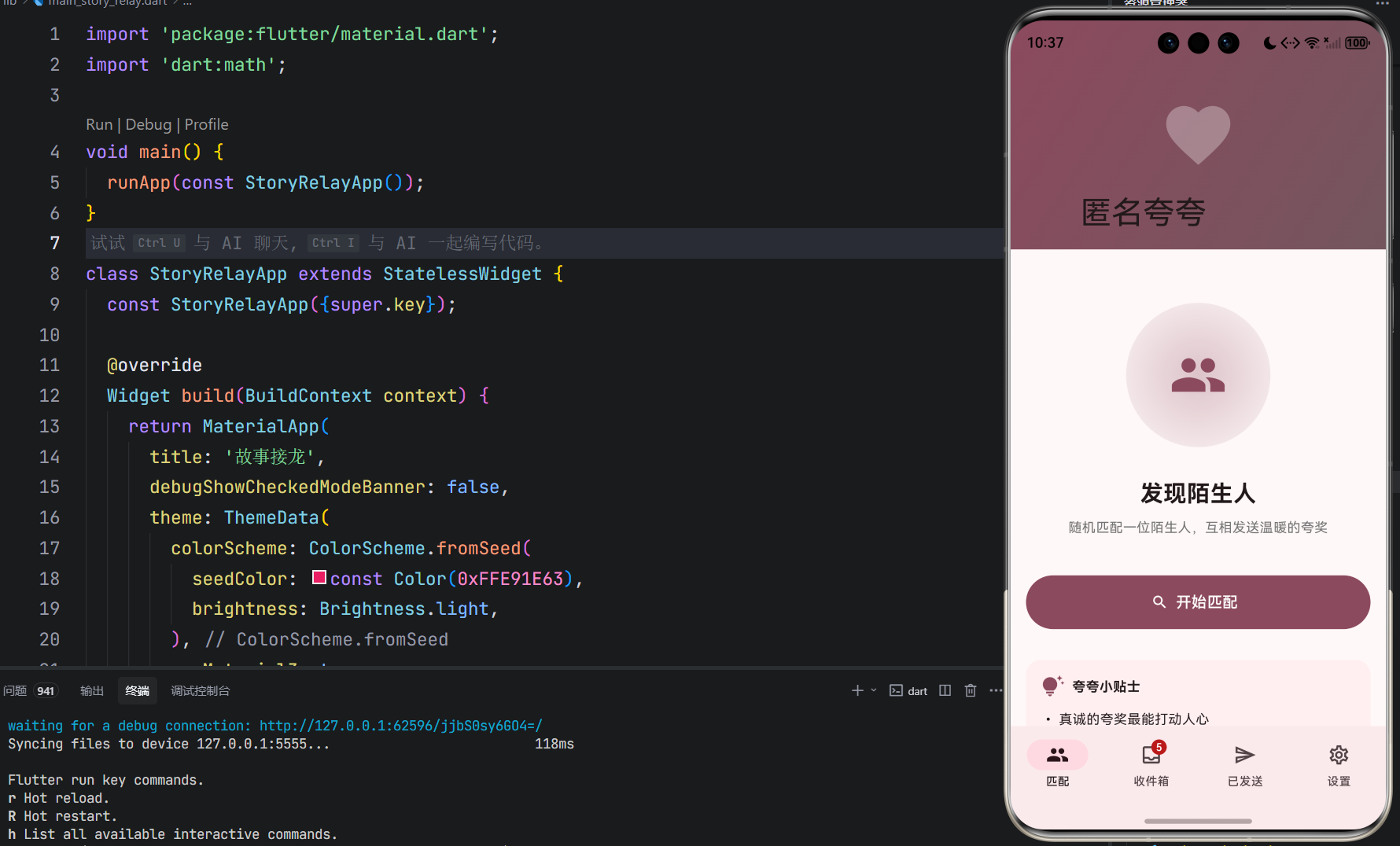This screenshot has width=1400, height=846.
Task: Switch to the 问题 problems tab
Action: coord(15,690)
